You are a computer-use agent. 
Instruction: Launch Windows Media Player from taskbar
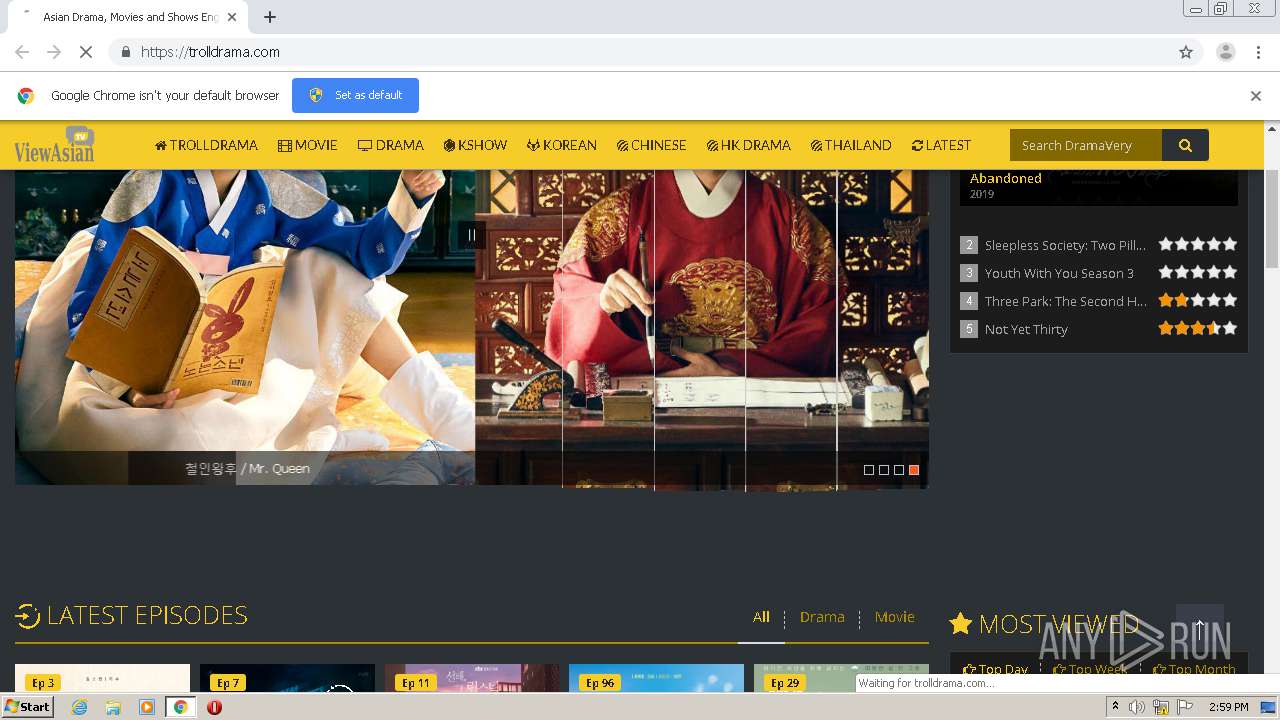pyautogui.click(x=147, y=707)
